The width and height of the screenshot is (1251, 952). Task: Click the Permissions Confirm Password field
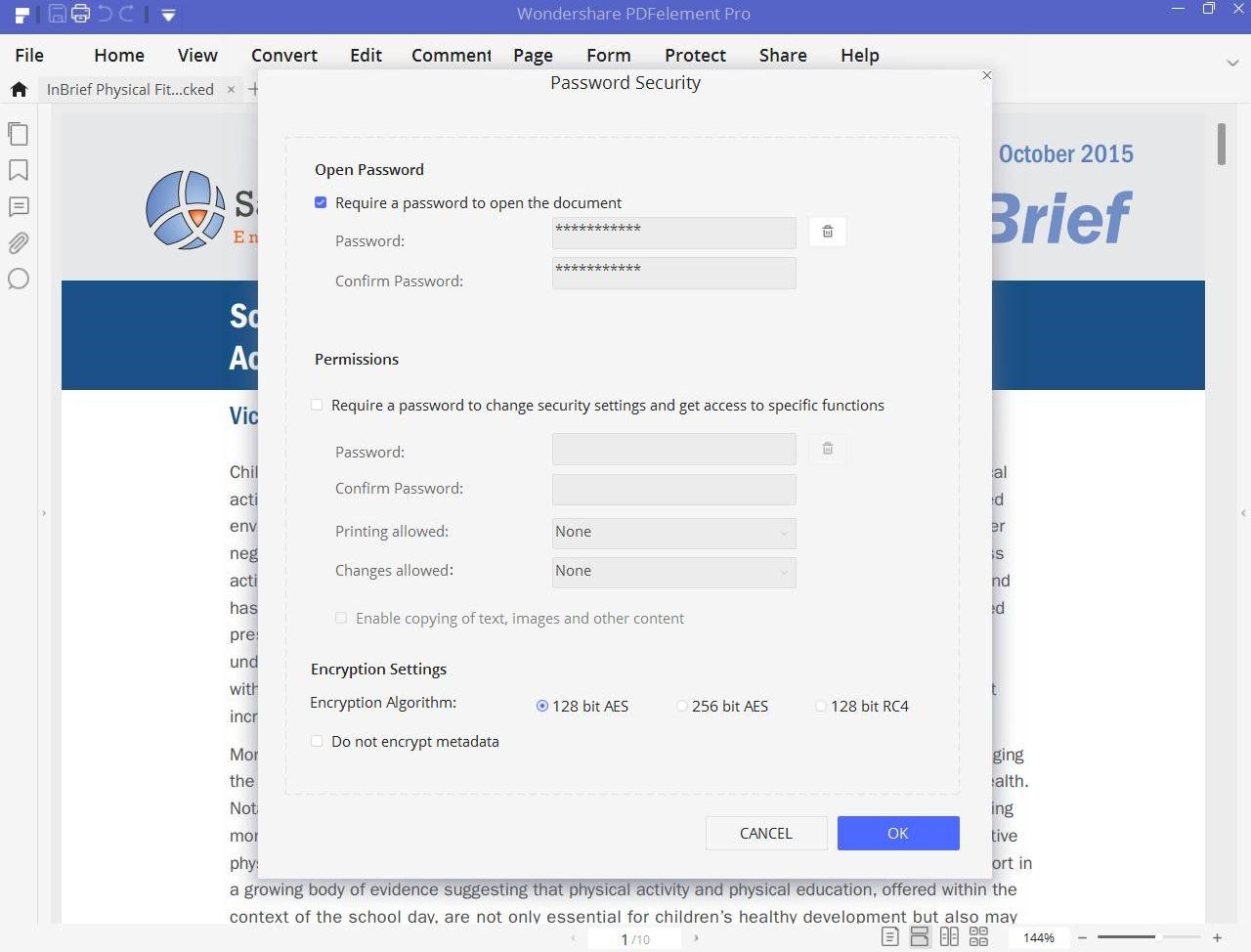[674, 490]
